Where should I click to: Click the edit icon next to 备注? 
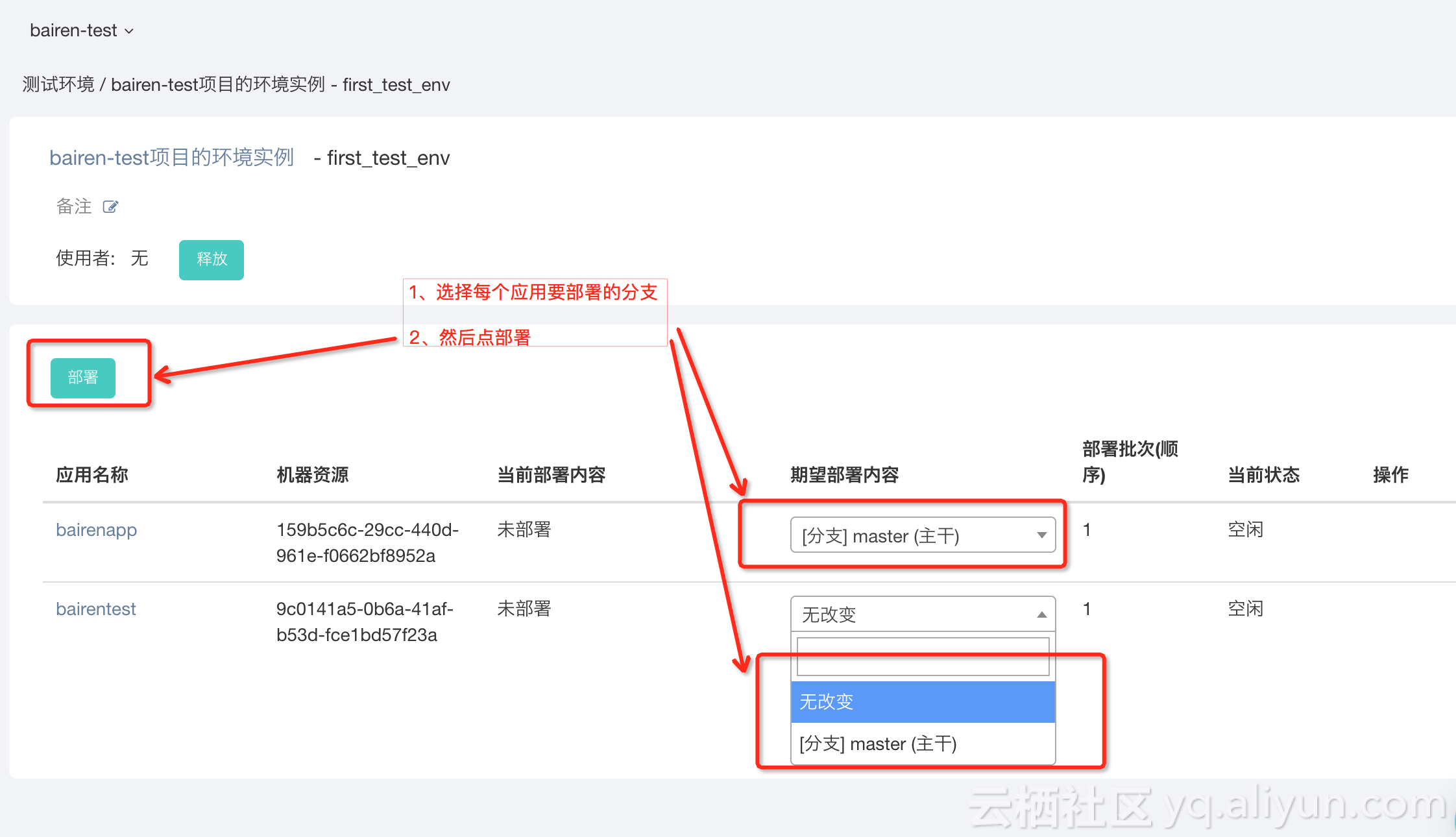click(110, 207)
